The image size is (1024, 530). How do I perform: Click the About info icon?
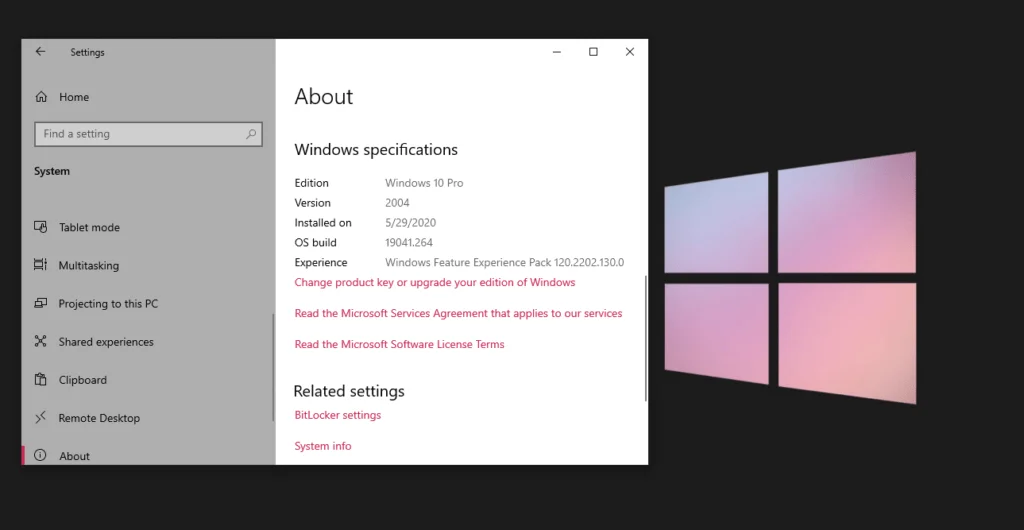40,456
